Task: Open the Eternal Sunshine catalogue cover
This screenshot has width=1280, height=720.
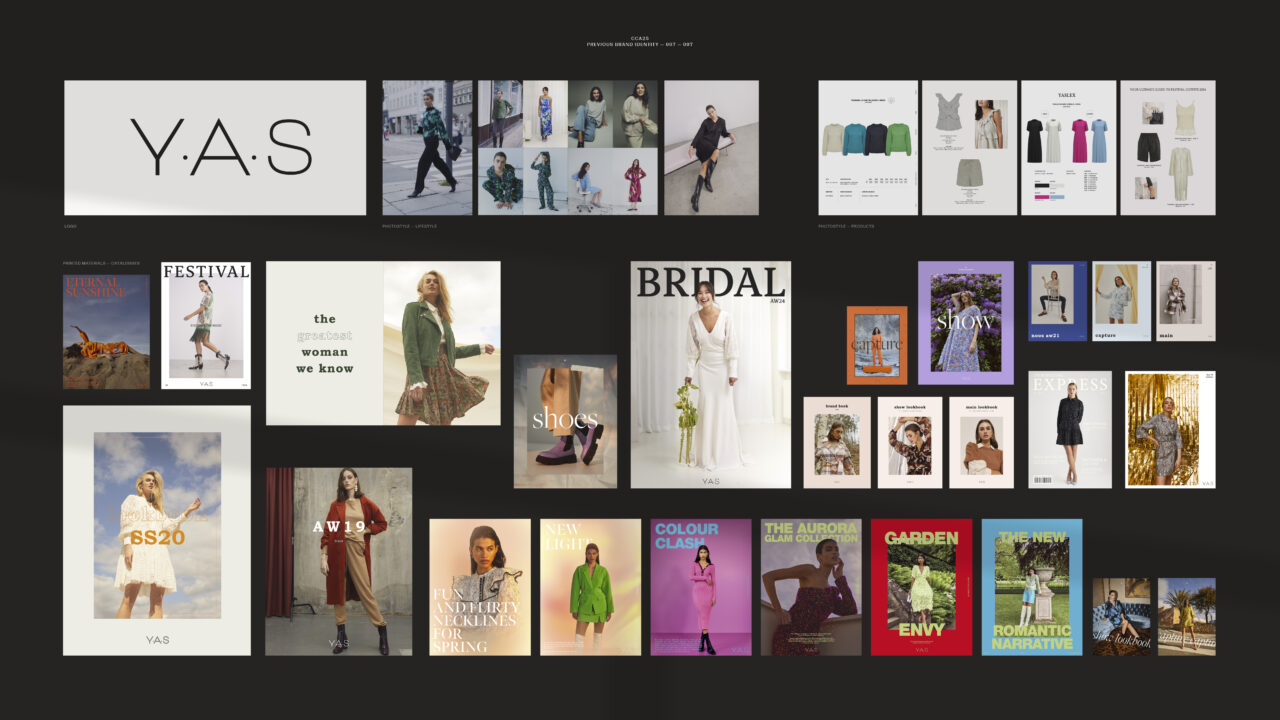Action: (106, 332)
